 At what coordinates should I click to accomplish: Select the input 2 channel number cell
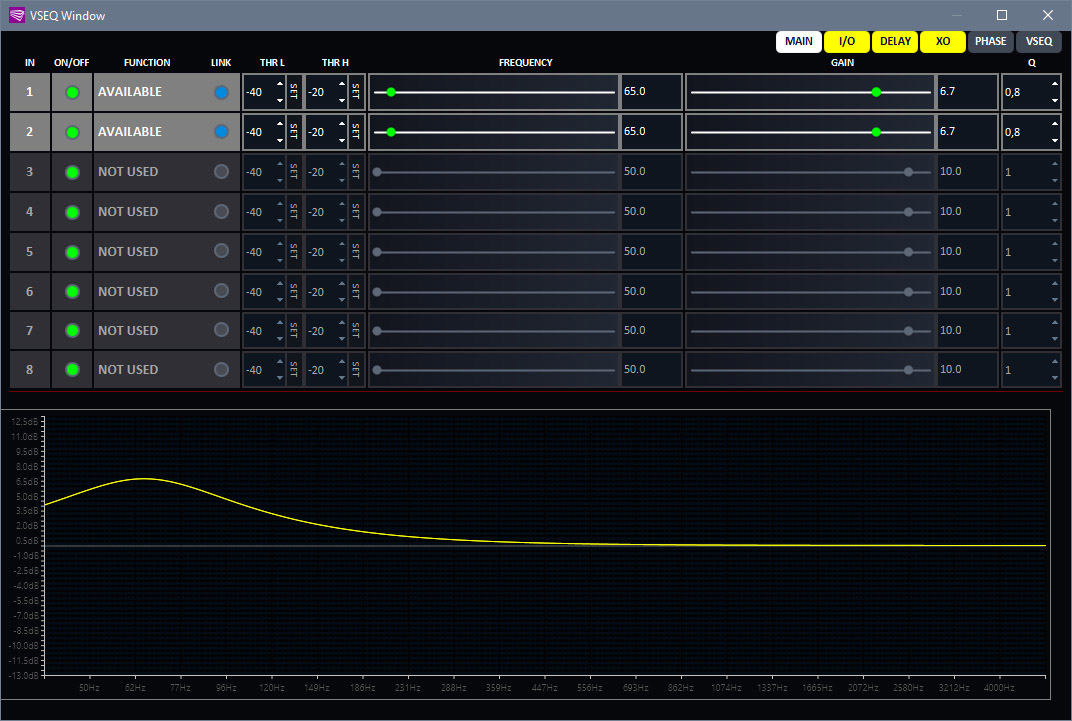tap(29, 132)
